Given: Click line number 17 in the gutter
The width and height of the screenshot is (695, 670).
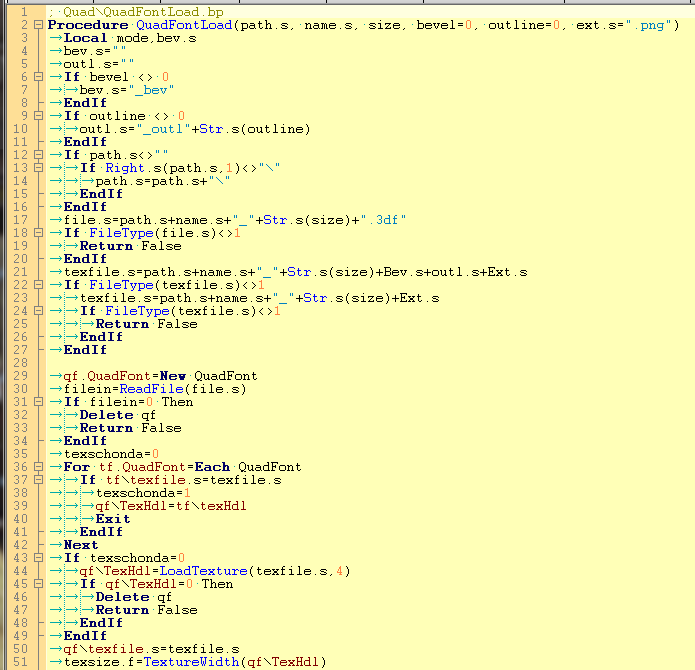Looking at the screenshot, I should (x=20, y=220).
